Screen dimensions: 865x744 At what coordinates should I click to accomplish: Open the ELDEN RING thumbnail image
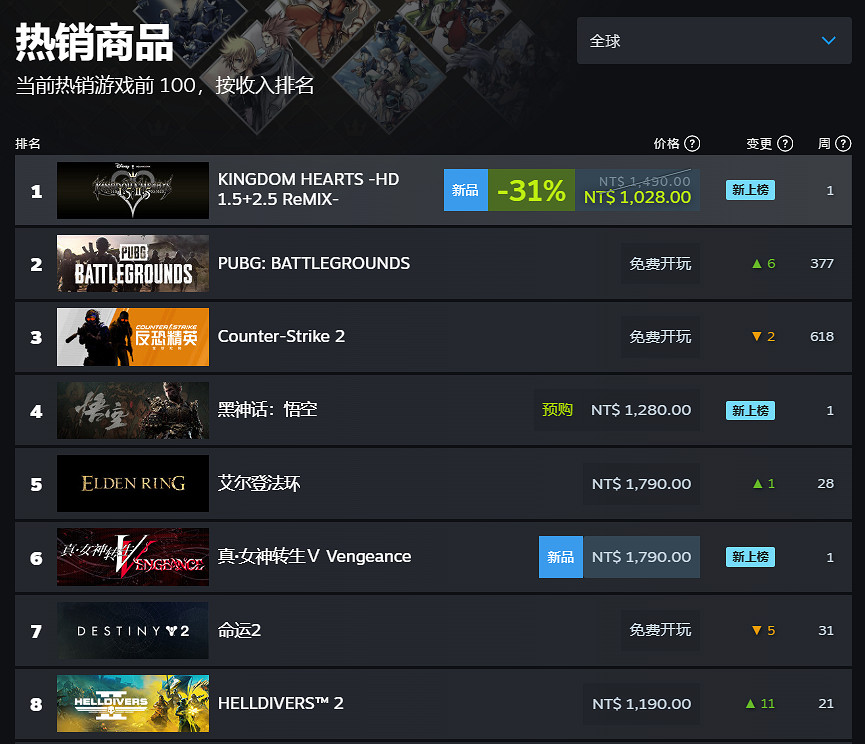(133, 484)
